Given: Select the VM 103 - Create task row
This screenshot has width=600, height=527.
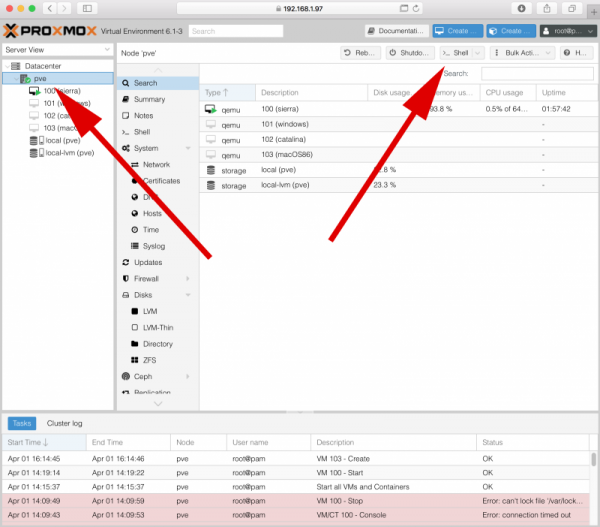Looking at the screenshot, I should coord(295,459).
